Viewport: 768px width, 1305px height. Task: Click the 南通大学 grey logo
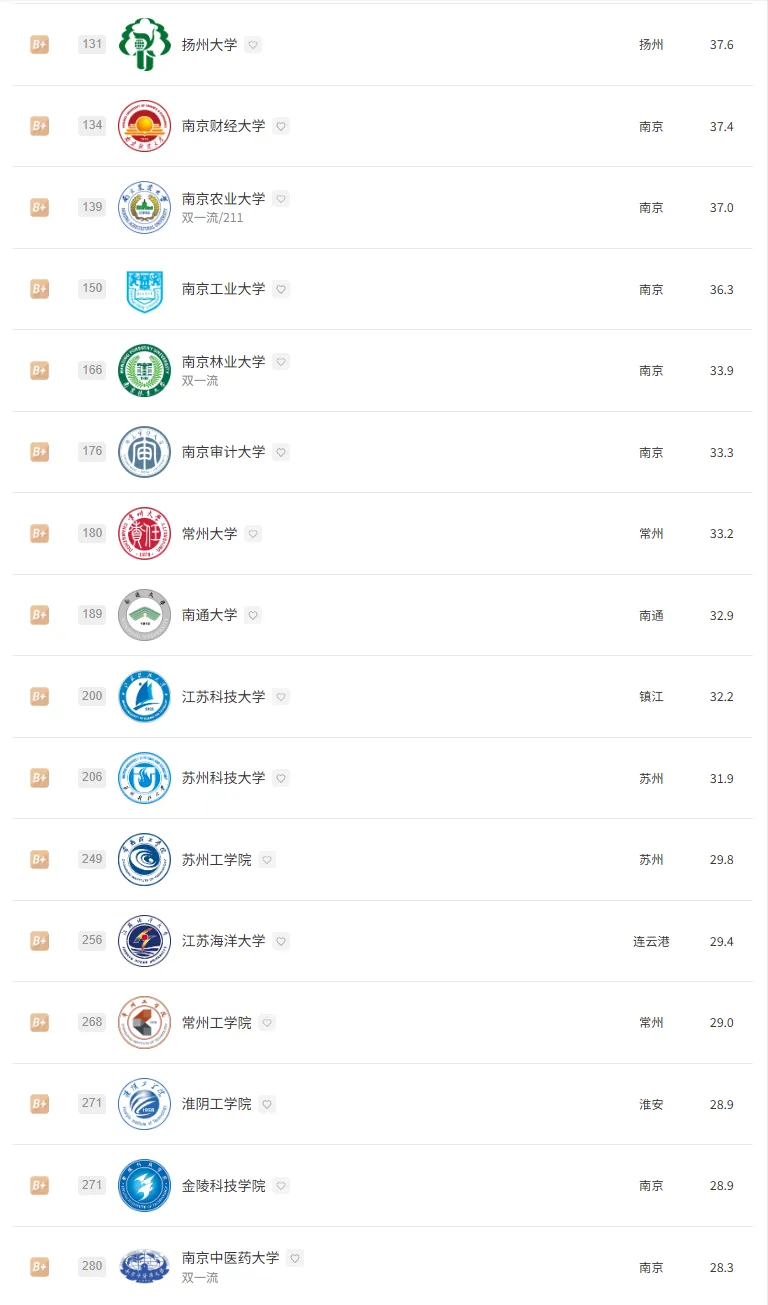click(x=145, y=615)
